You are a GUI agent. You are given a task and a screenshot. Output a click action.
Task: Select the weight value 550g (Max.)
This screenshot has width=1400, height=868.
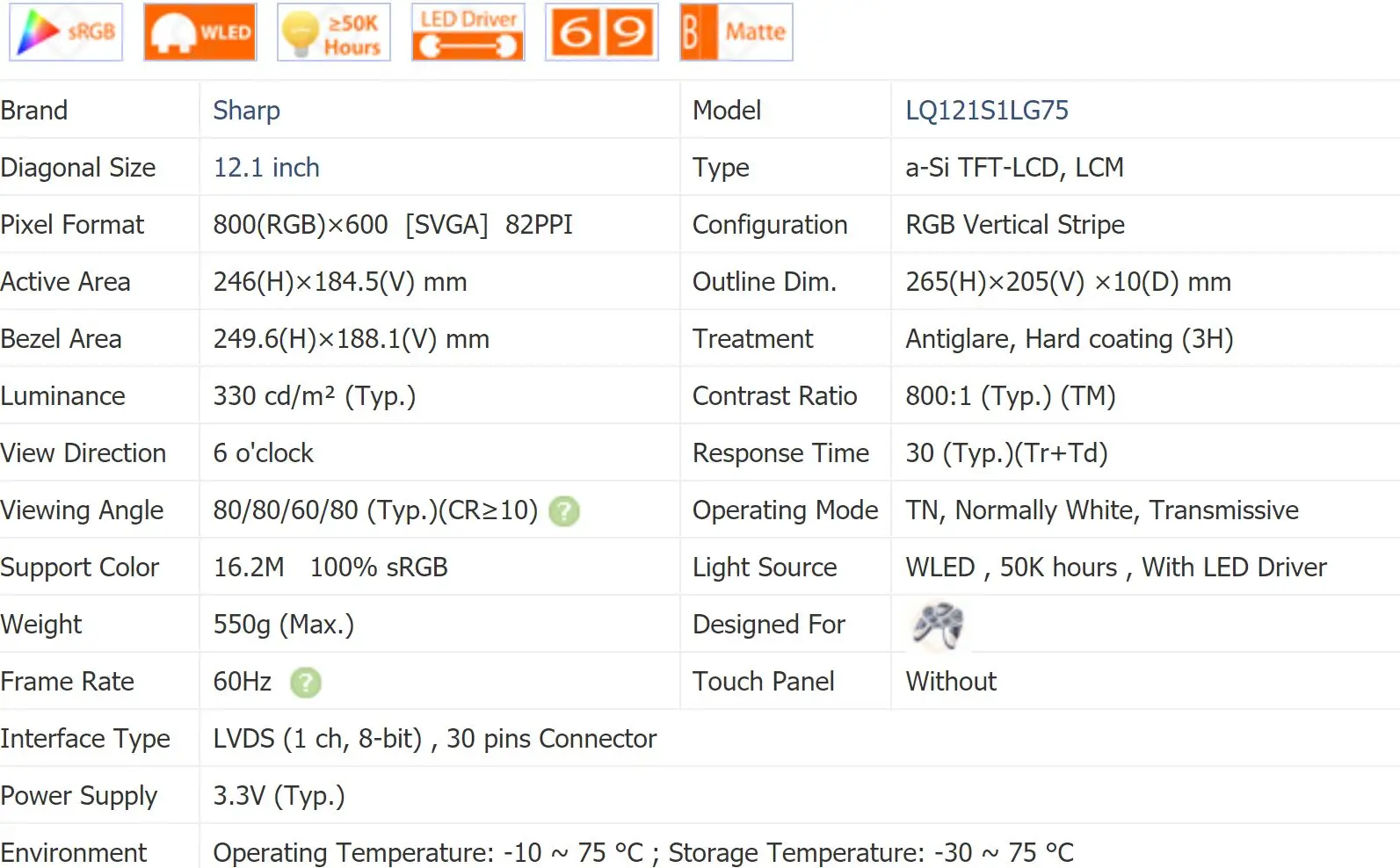pos(283,625)
